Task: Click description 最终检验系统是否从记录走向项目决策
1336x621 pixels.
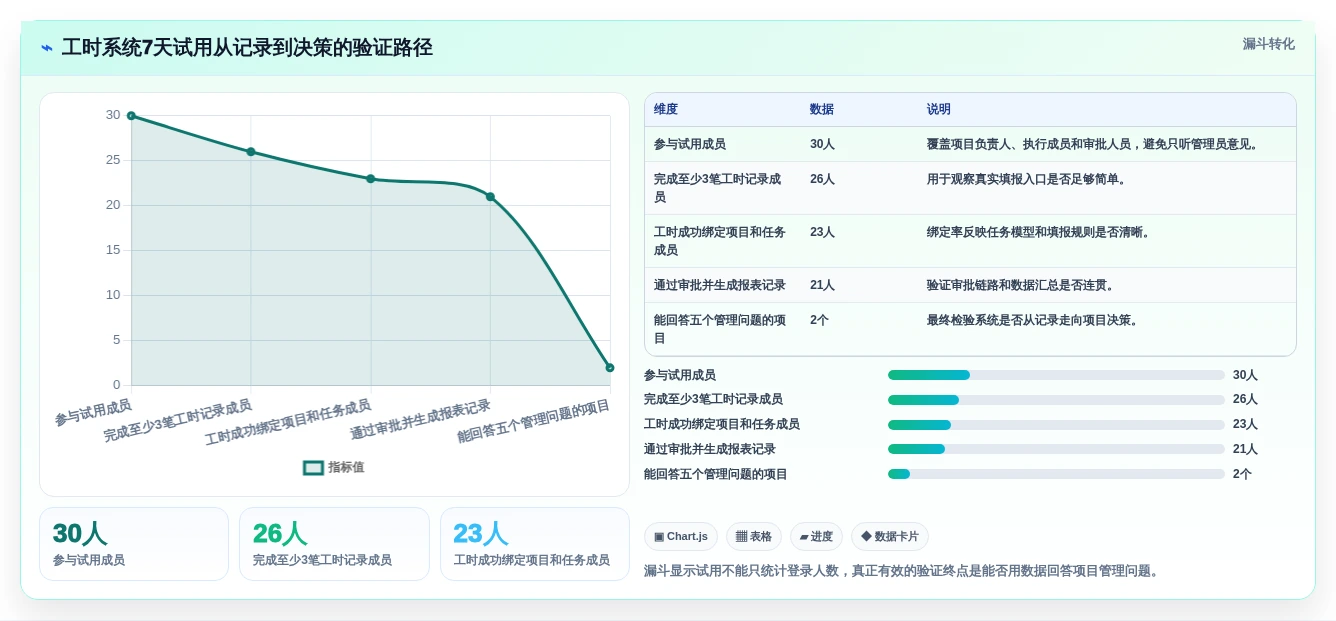Action: point(1032,320)
